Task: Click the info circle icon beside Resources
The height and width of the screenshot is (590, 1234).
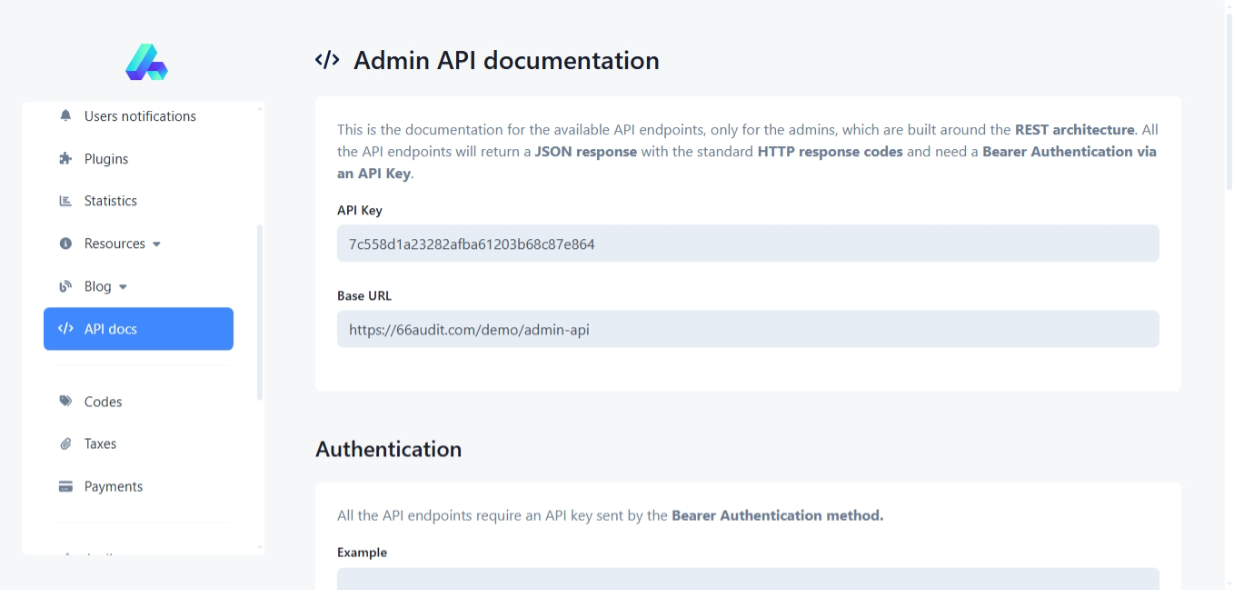Action: click(x=66, y=244)
